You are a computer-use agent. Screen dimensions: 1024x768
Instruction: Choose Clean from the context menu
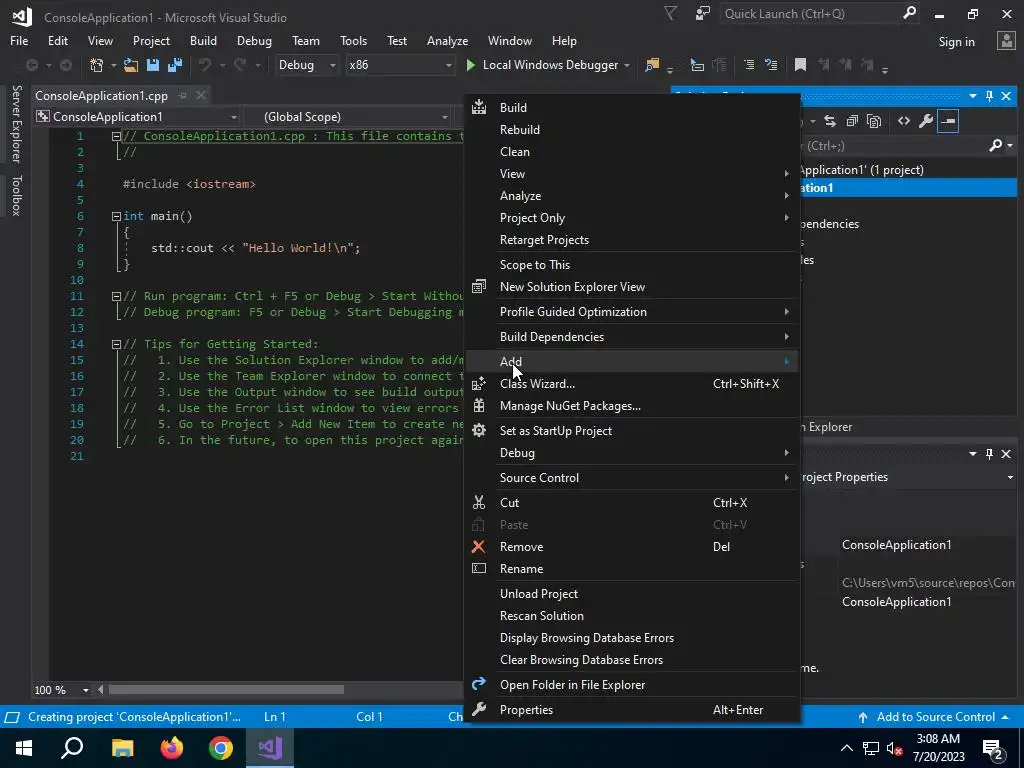[x=632, y=152]
